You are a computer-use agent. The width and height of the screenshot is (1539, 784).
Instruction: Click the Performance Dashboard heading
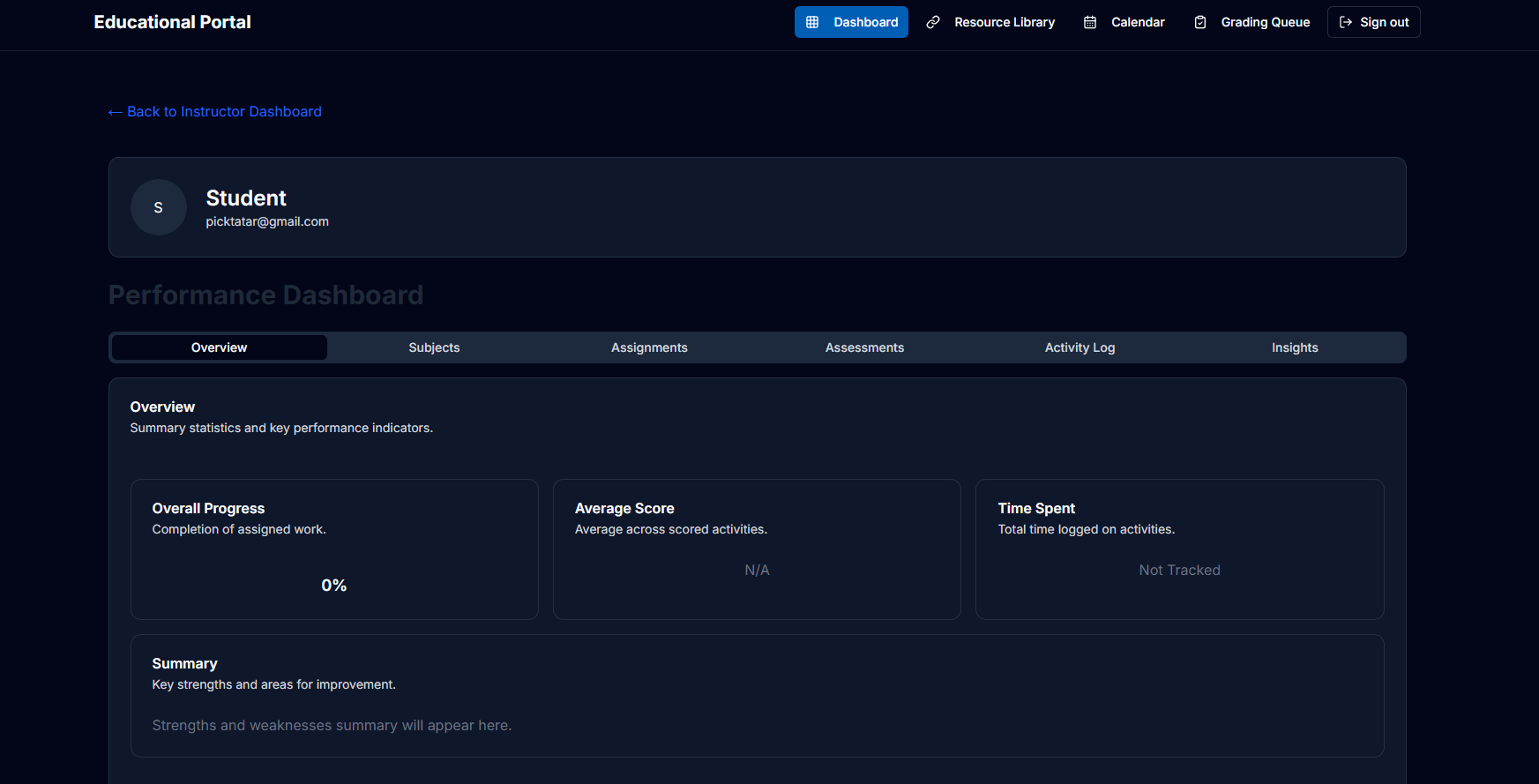click(x=265, y=295)
